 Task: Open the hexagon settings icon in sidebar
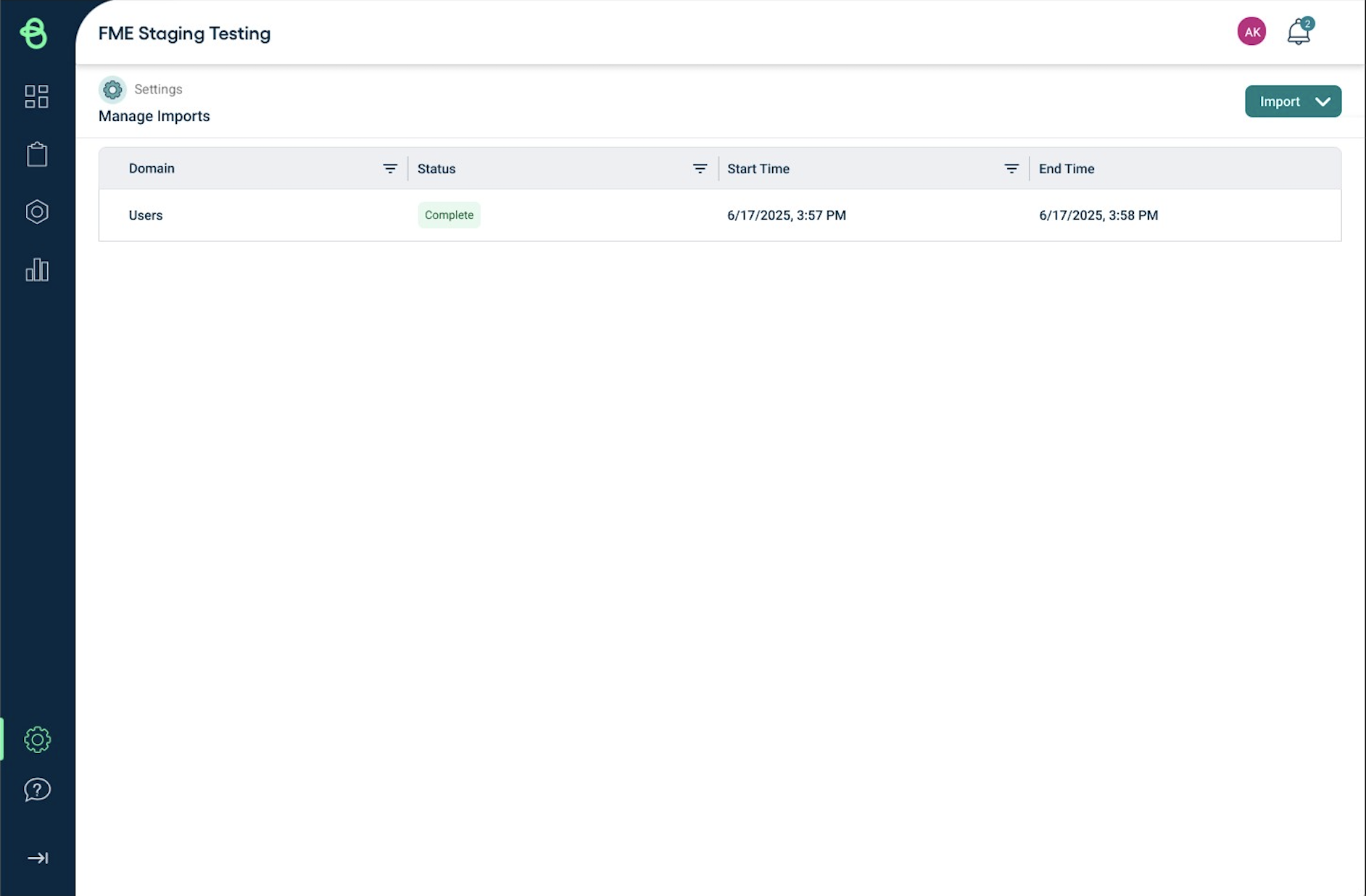pyautogui.click(x=37, y=211)
